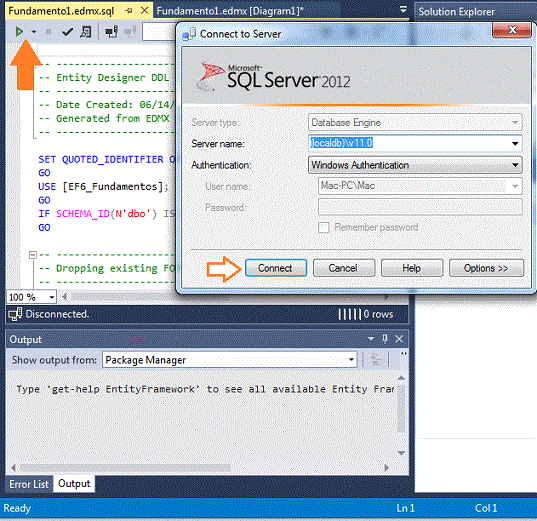Click the Output vertical scrollbar thumb
Viewport: 537px width, 521px height.
pos(401,408)
